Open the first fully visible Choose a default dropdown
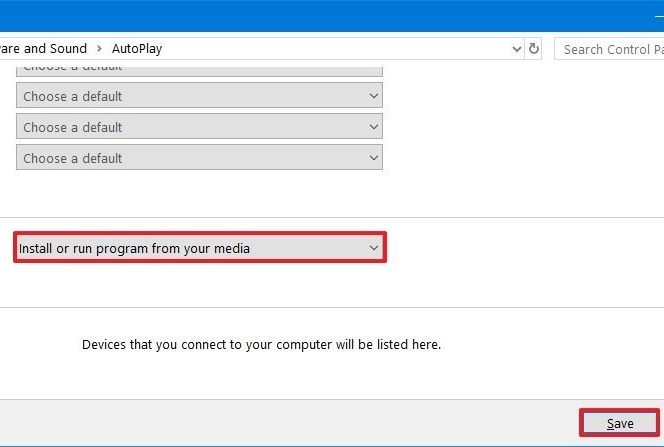664x447 pixels. tap(199, 97)
